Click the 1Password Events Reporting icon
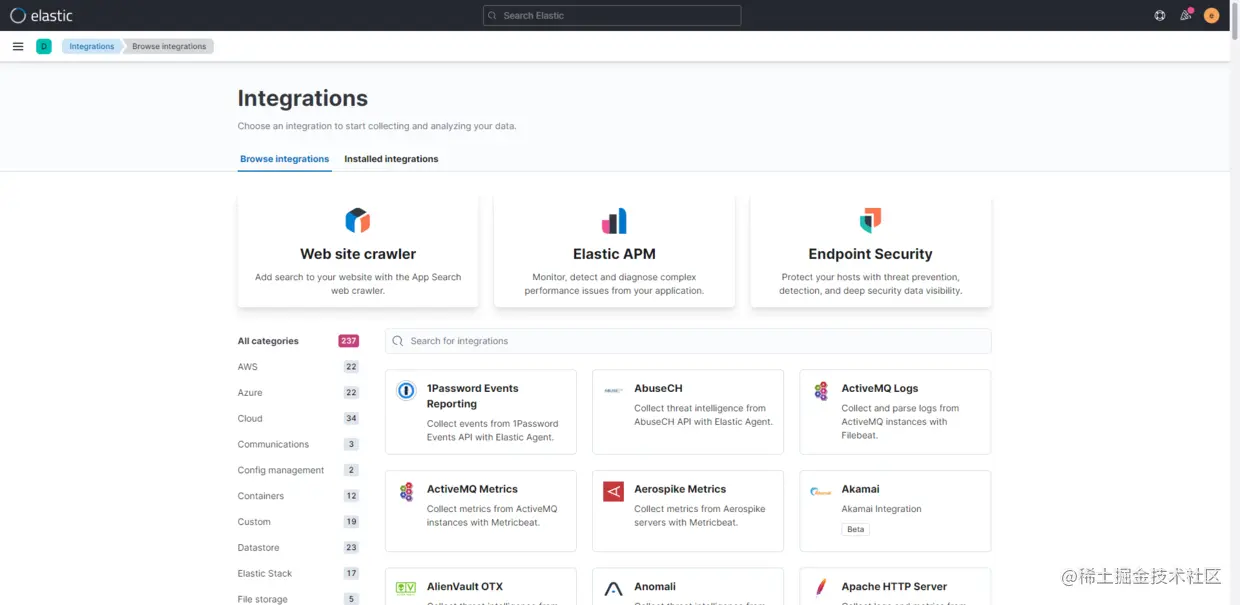This screenshot has width=1240, height=605. [406, 391]
